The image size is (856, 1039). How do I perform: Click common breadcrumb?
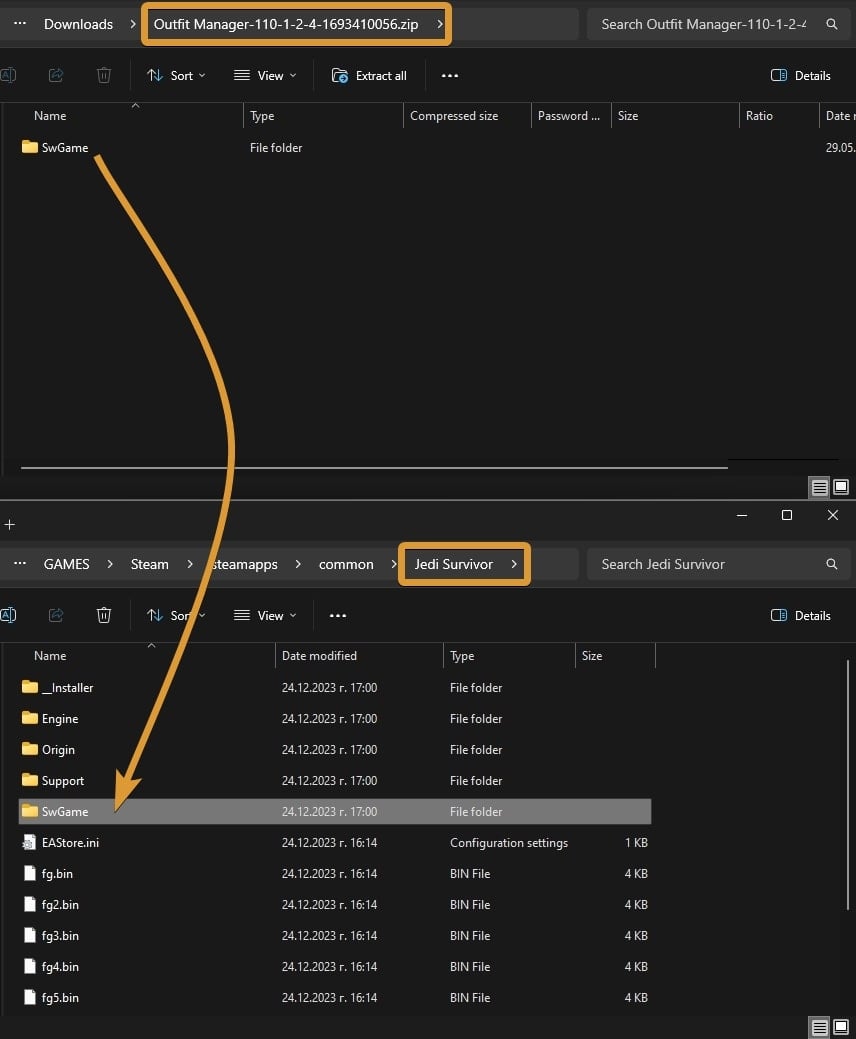tap(346, 565)
